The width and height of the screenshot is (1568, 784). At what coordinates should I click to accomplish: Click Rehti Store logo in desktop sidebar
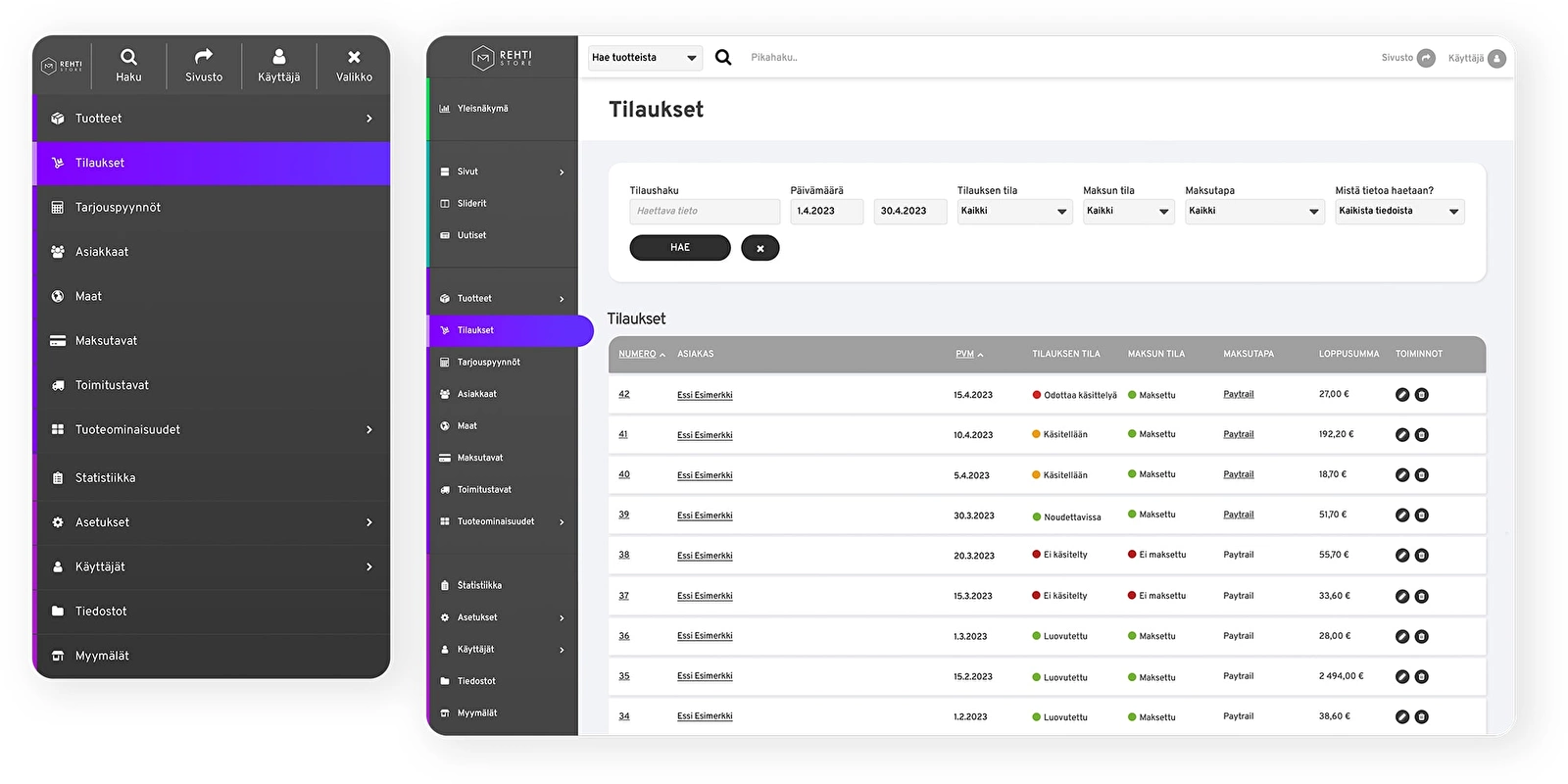[x=502, y=58]
